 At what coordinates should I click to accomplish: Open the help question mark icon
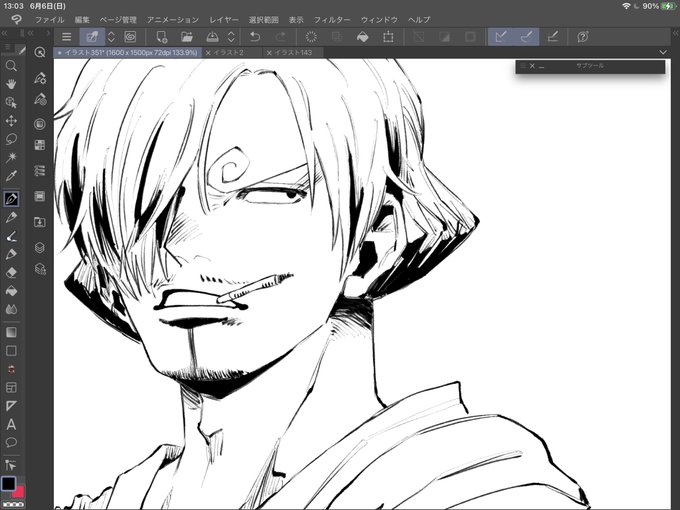(x=583, y=37)
